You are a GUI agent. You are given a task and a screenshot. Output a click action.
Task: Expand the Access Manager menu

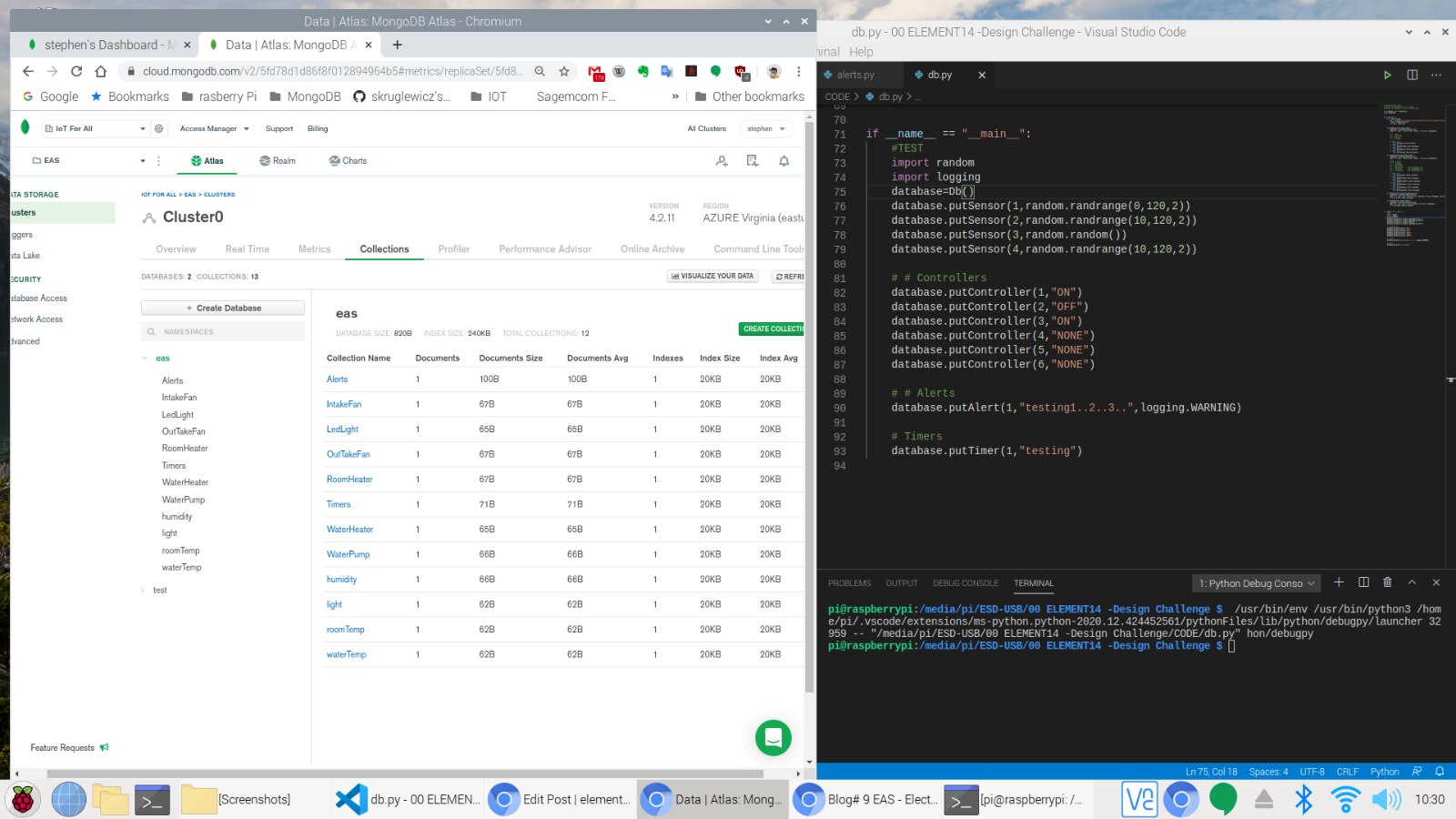(214, 129)
